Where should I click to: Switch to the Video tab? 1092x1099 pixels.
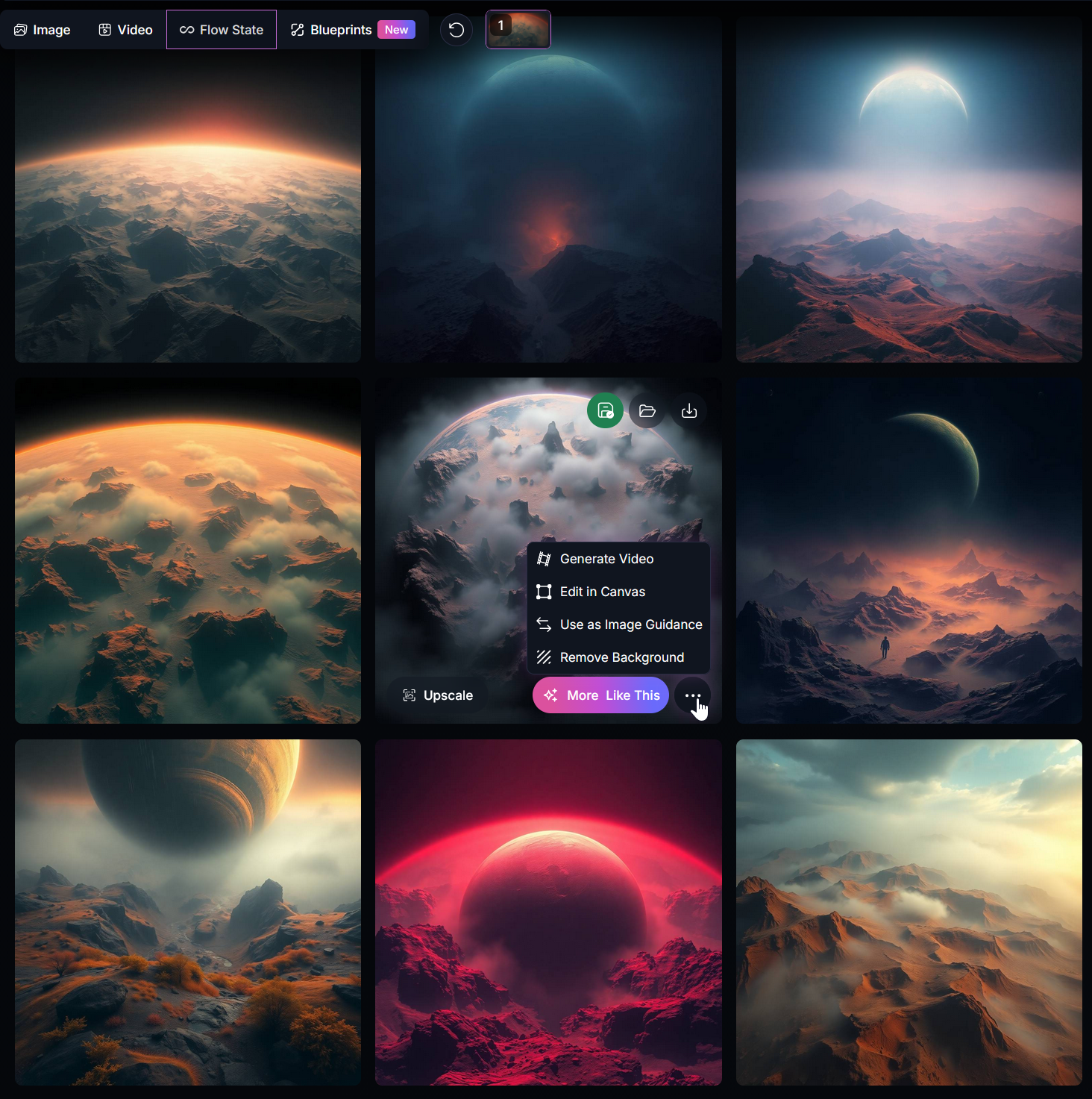(125, 30)
